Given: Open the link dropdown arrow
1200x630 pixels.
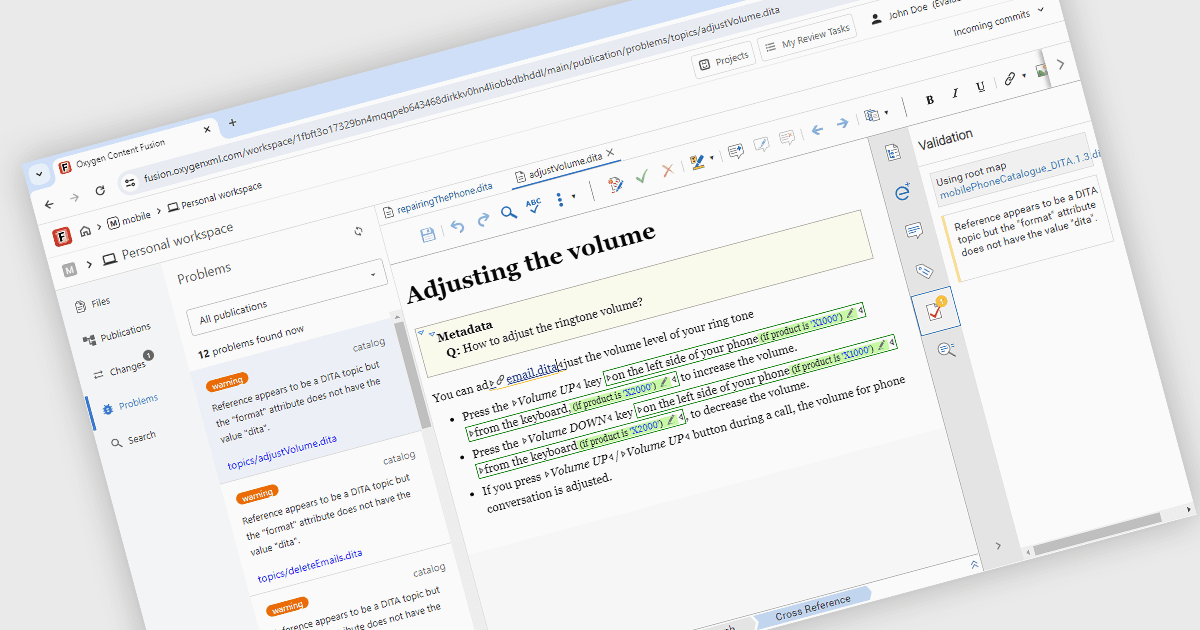Looking at the screenshot, I should point(1024,76).
